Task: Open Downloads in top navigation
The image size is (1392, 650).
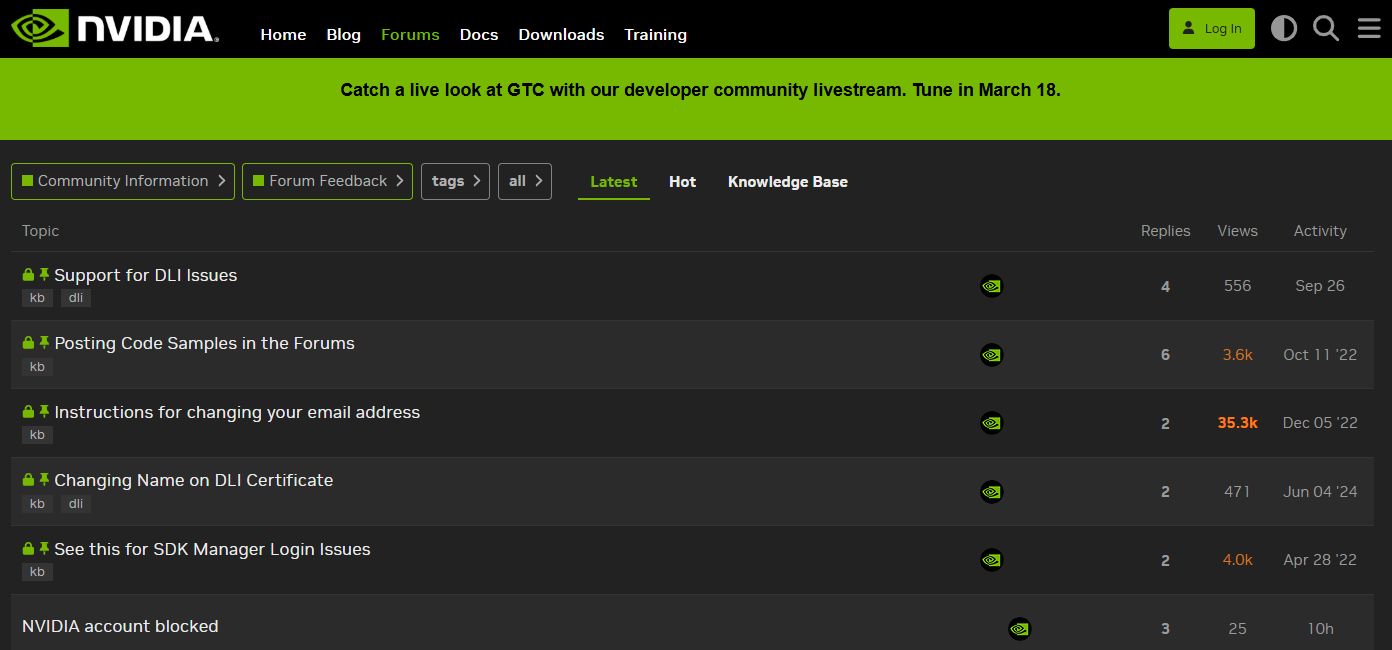Action: [x=561, y=34]
